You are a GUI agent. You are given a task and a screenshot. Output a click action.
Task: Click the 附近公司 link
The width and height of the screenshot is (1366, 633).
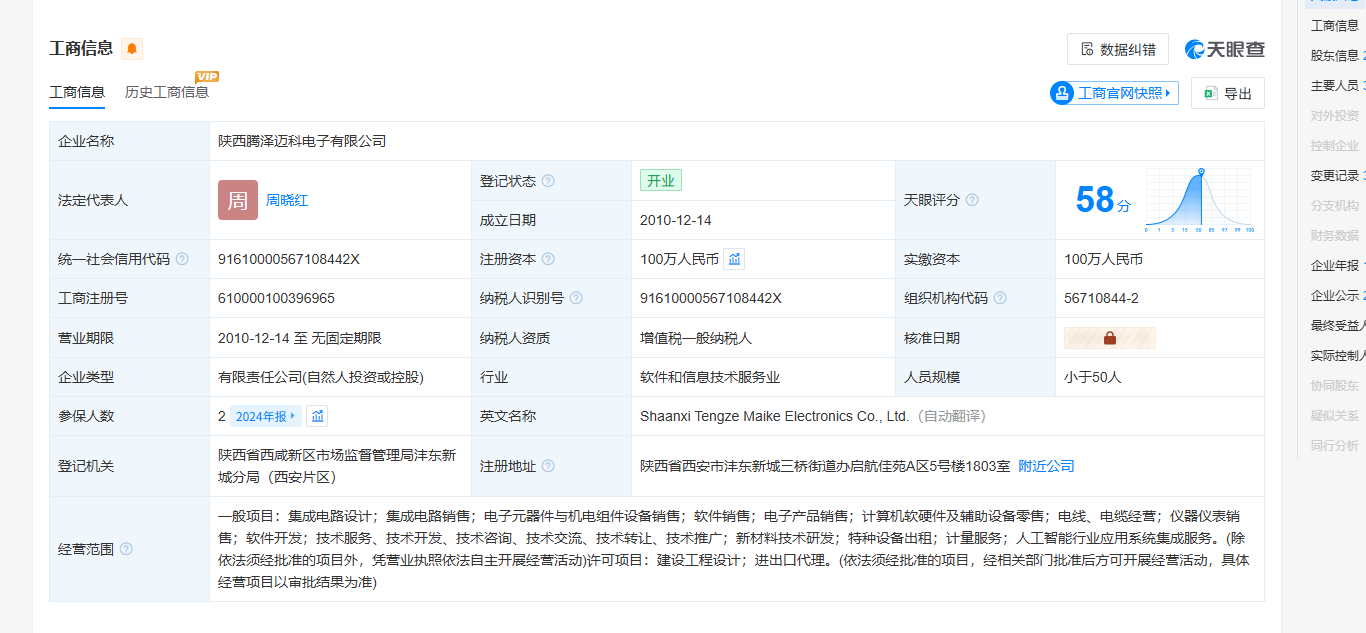(1046, 466)
